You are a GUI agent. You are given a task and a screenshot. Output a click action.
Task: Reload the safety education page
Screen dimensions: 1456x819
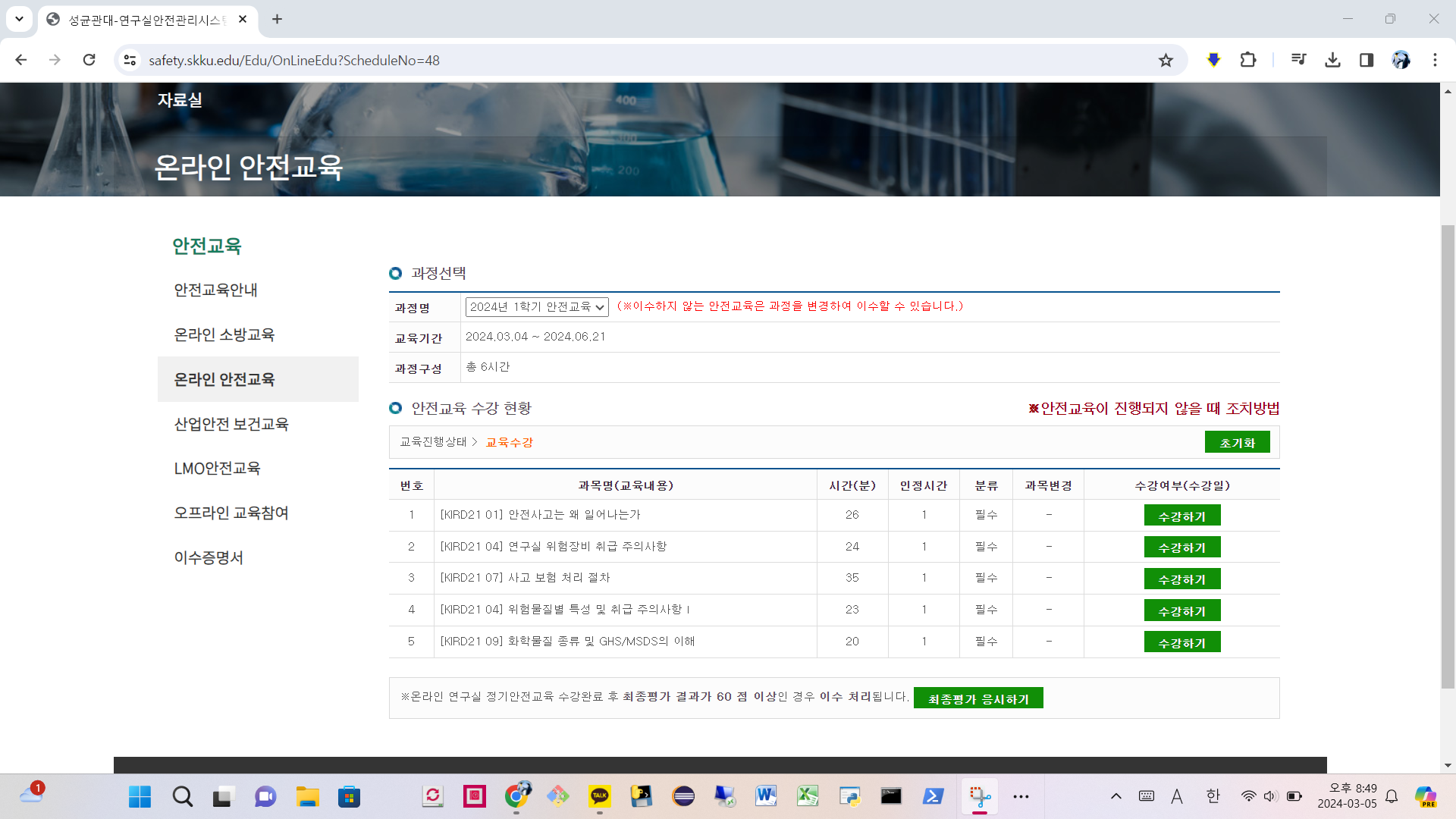click(x=89, y=60)
